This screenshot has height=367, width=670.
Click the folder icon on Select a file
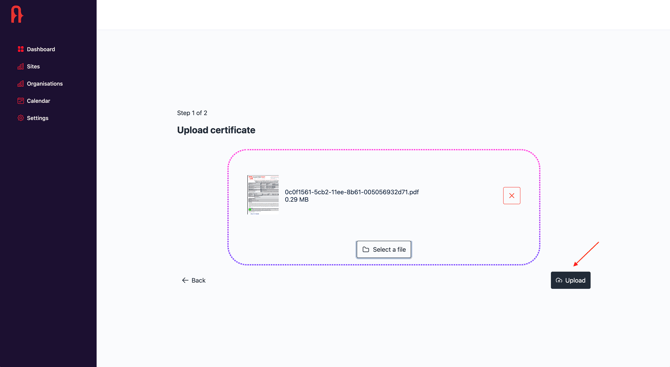(366, 250)
